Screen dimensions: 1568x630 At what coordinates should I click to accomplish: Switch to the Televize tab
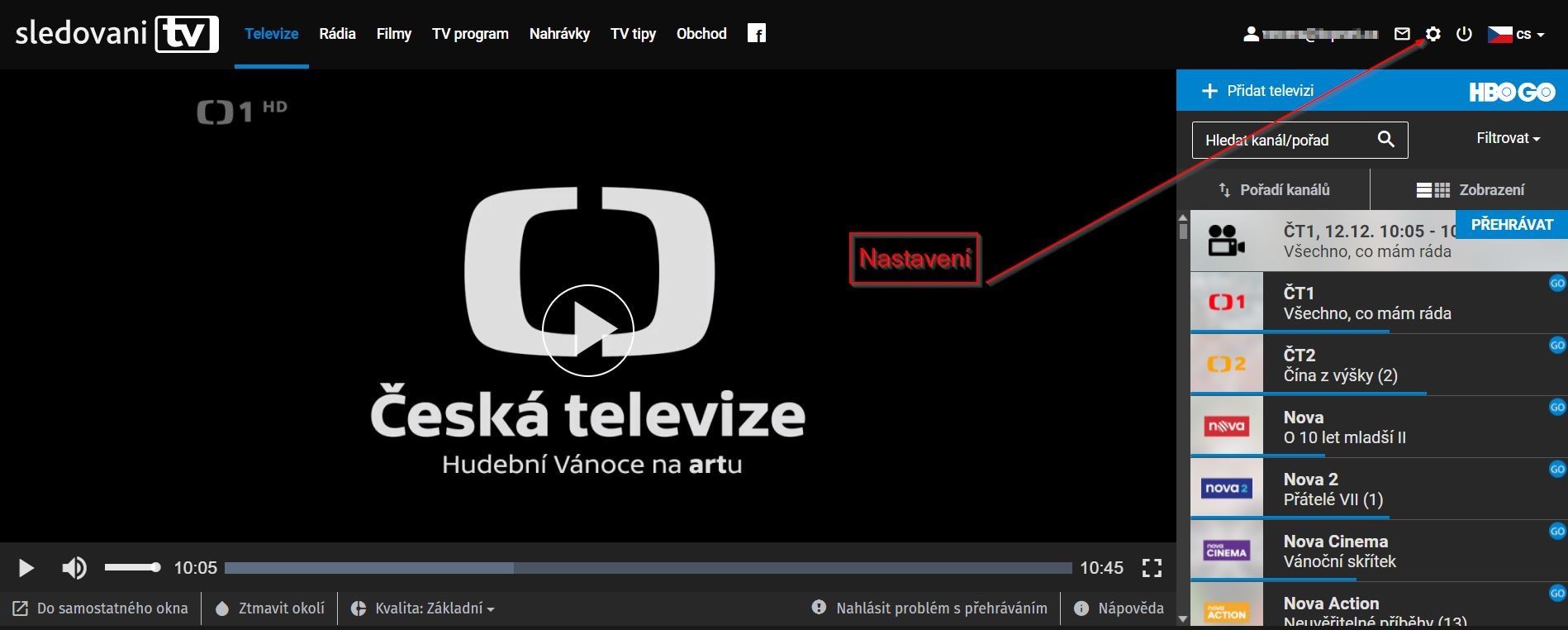point(272,34)
